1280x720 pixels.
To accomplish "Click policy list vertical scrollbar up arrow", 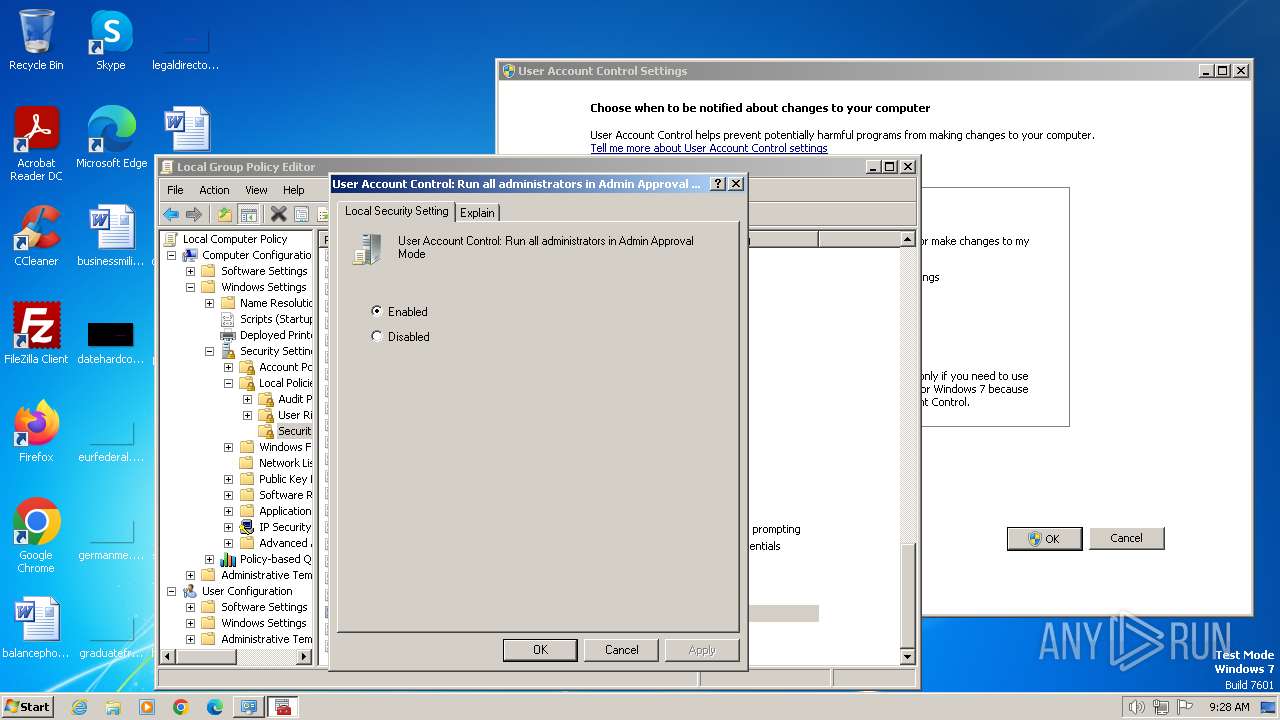I will [x=907, y=239].
